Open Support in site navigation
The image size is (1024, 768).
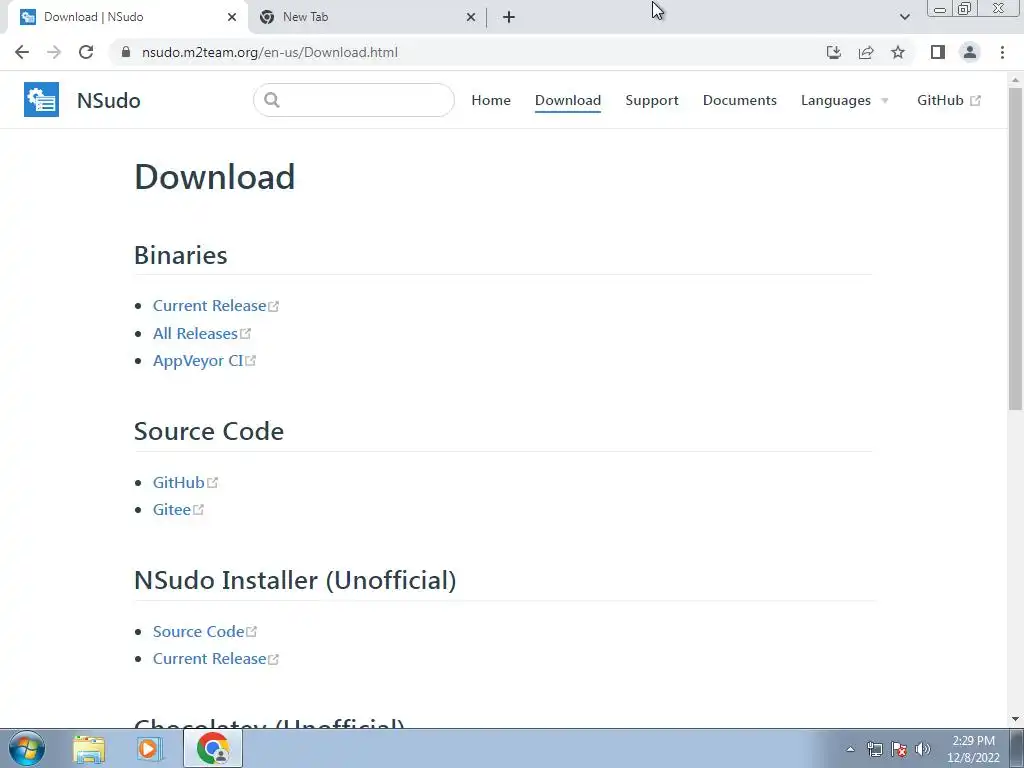652,100
